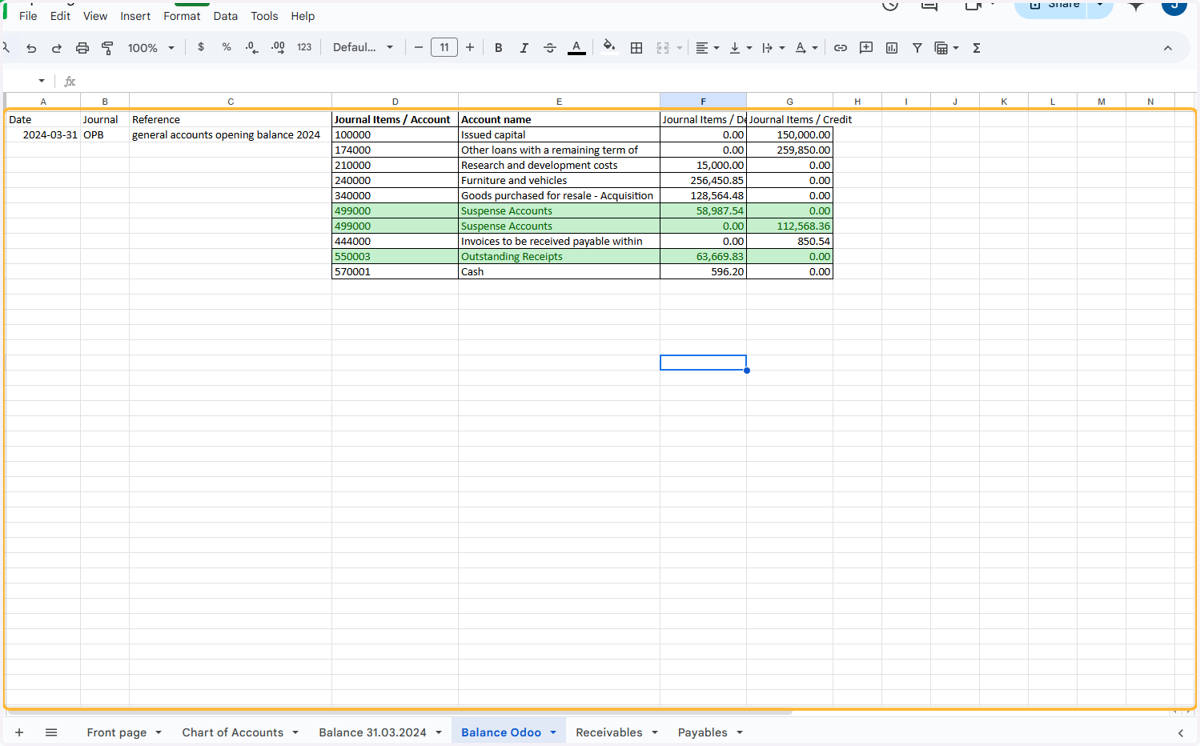Decrease decimal places icon
This screenshot has height=746, width=1200.
(252, 47)
